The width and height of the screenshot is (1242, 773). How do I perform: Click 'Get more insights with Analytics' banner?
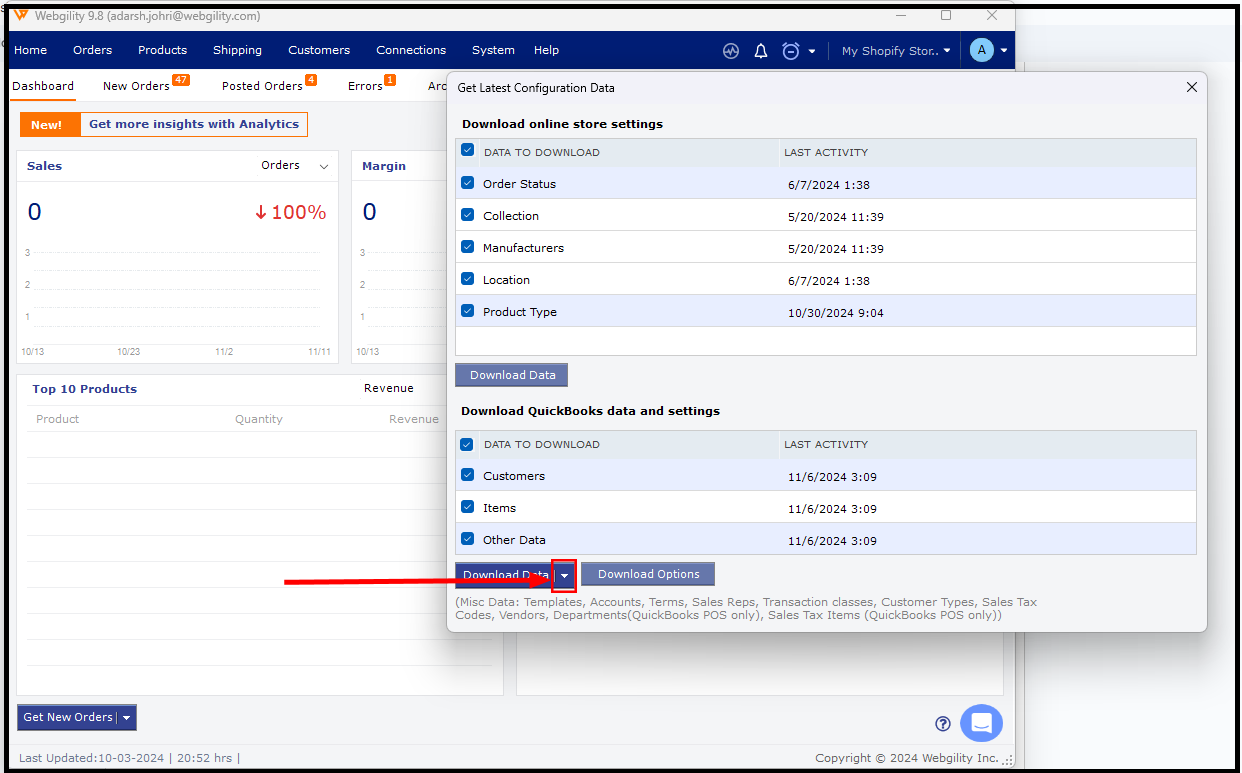(x=194, y=124)
